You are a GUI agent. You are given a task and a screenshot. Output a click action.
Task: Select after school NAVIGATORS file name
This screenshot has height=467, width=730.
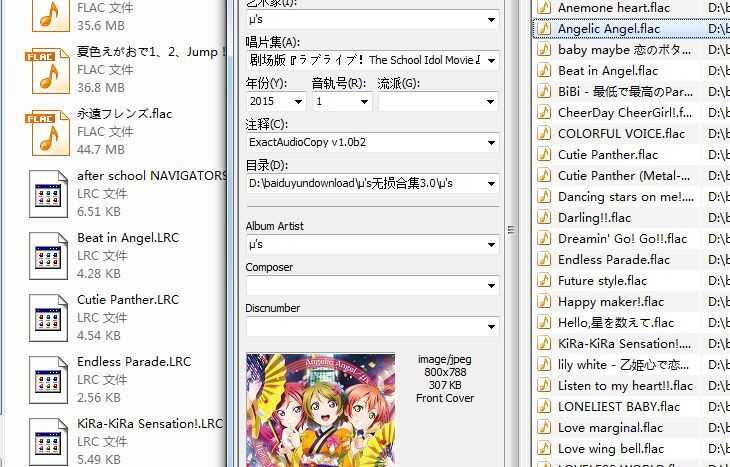coord(152,176)
